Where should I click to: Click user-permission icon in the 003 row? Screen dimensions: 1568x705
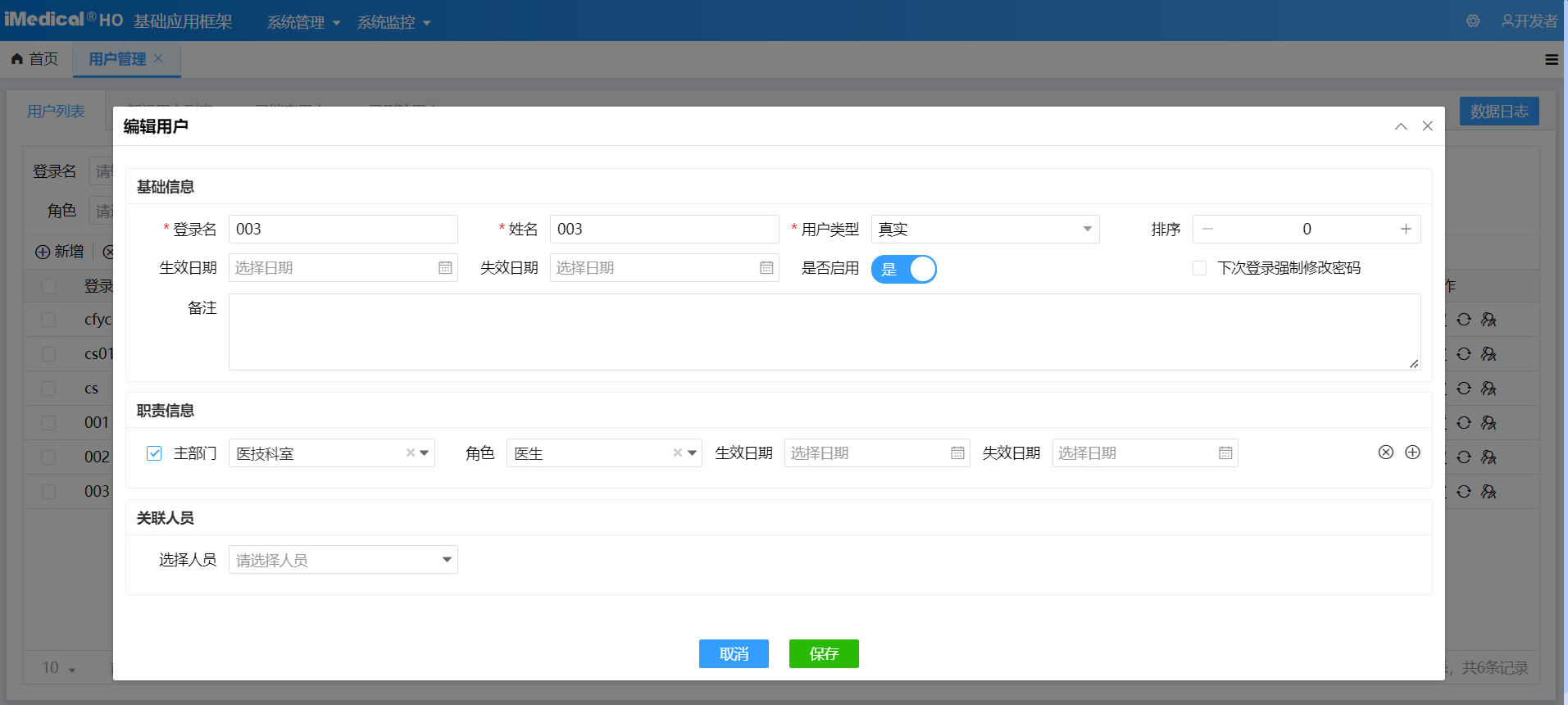tap(1489, 492)
